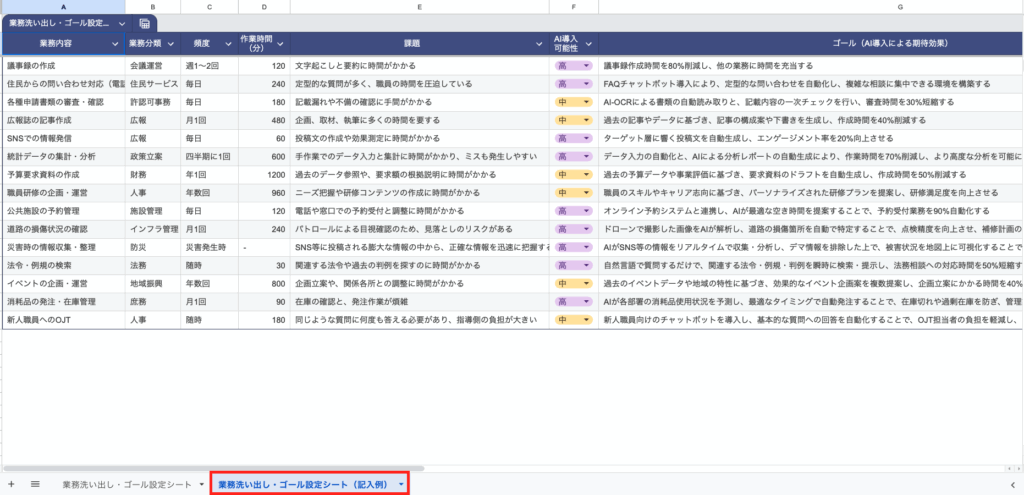Screen dimensions: 1024x495
Task: Open the all sheets list icon
Action: point(35,484)
